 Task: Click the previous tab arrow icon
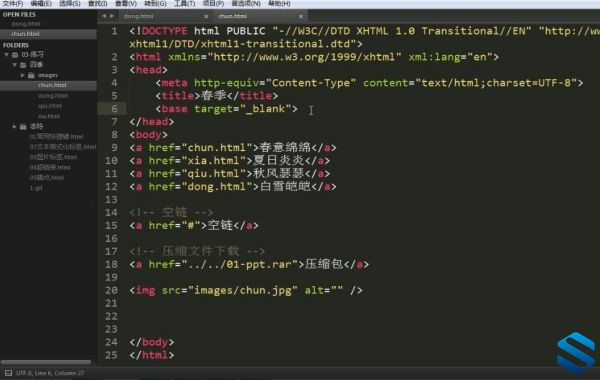click(104, 16)
